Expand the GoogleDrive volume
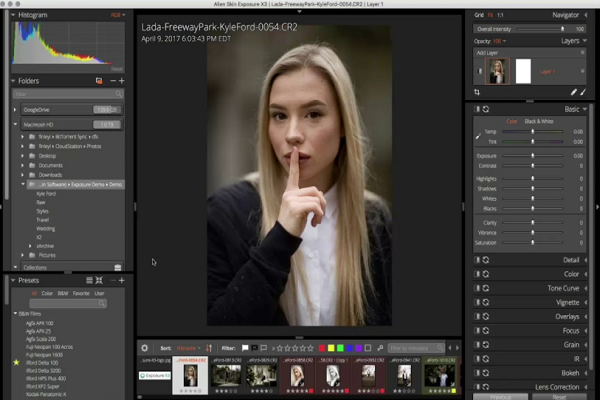The height and width of the screenshot is (400, 600). point(15,110)
